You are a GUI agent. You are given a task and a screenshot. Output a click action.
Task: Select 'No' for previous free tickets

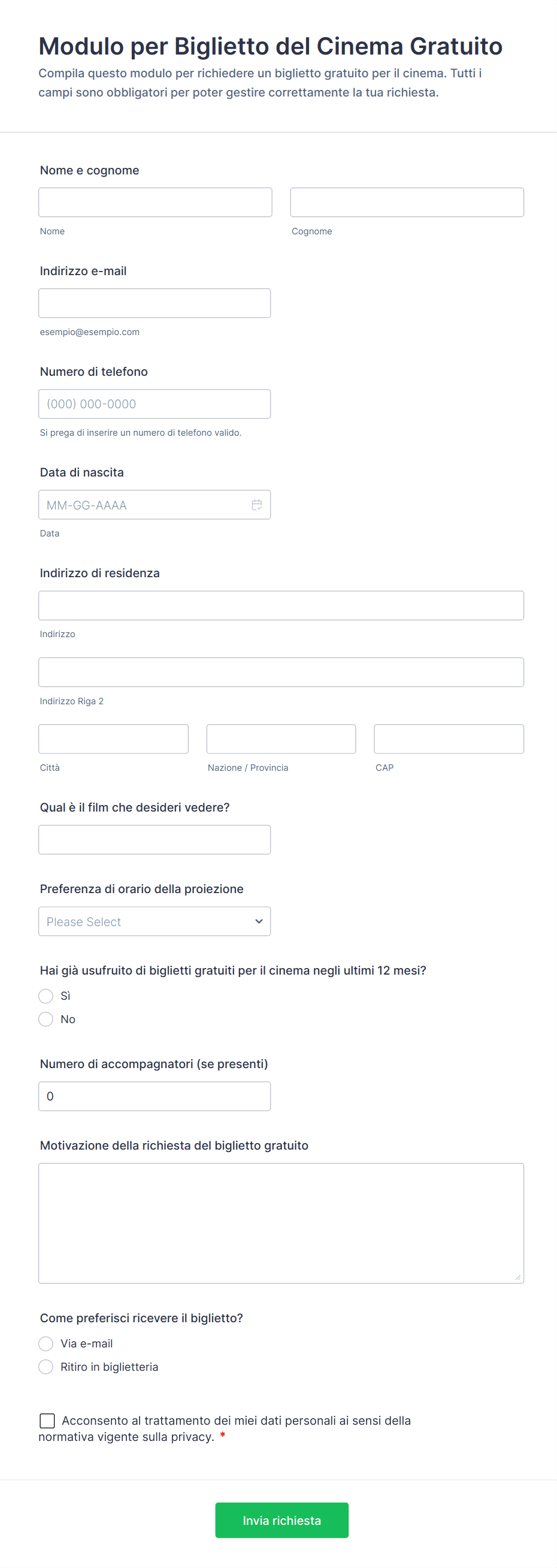(x=46, y=1019)
